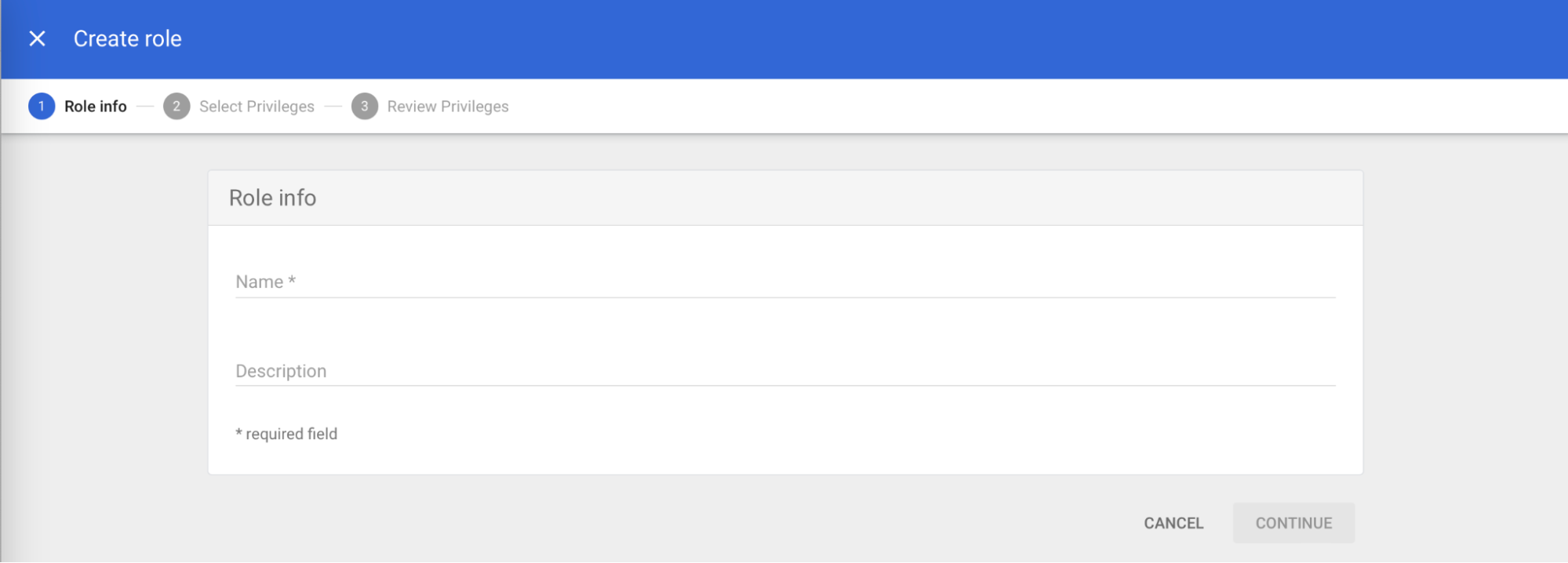This screenshot has height=563, width=1568.
Task: Click the step 3 numbered circle
Action: (365, 106)
